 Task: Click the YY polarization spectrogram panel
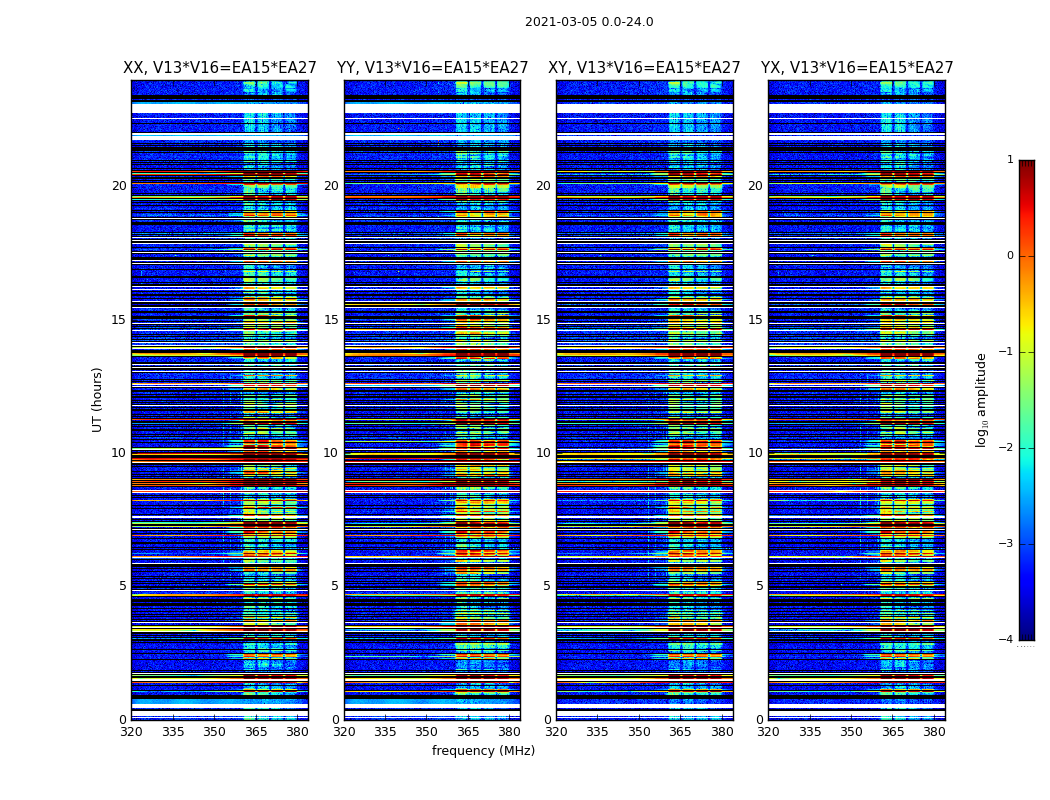pyautogui.click(x=432, y=400)
